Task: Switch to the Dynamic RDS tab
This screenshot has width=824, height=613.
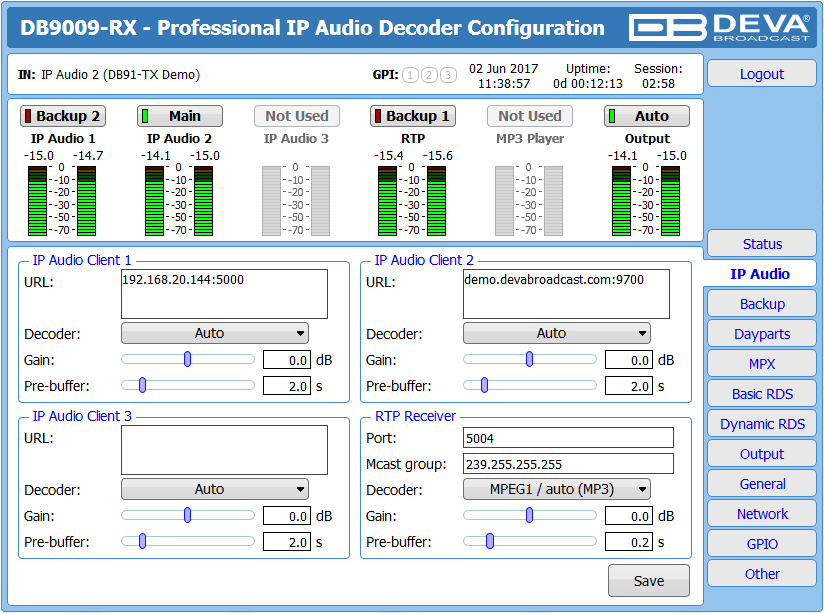Action: 761,423
